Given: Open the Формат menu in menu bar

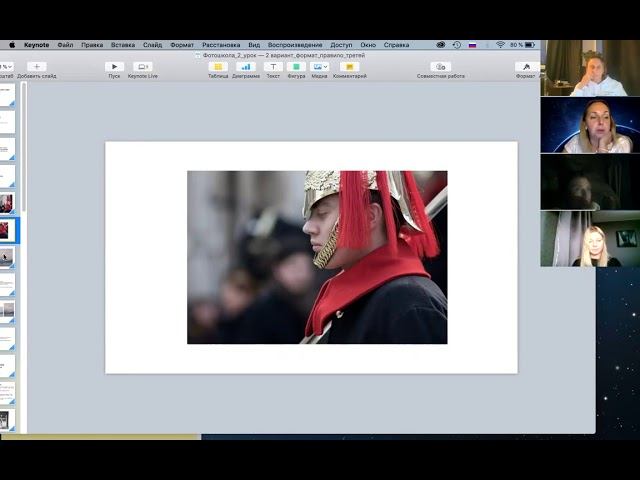Looking at the screenshot, I should pos(182,45).
